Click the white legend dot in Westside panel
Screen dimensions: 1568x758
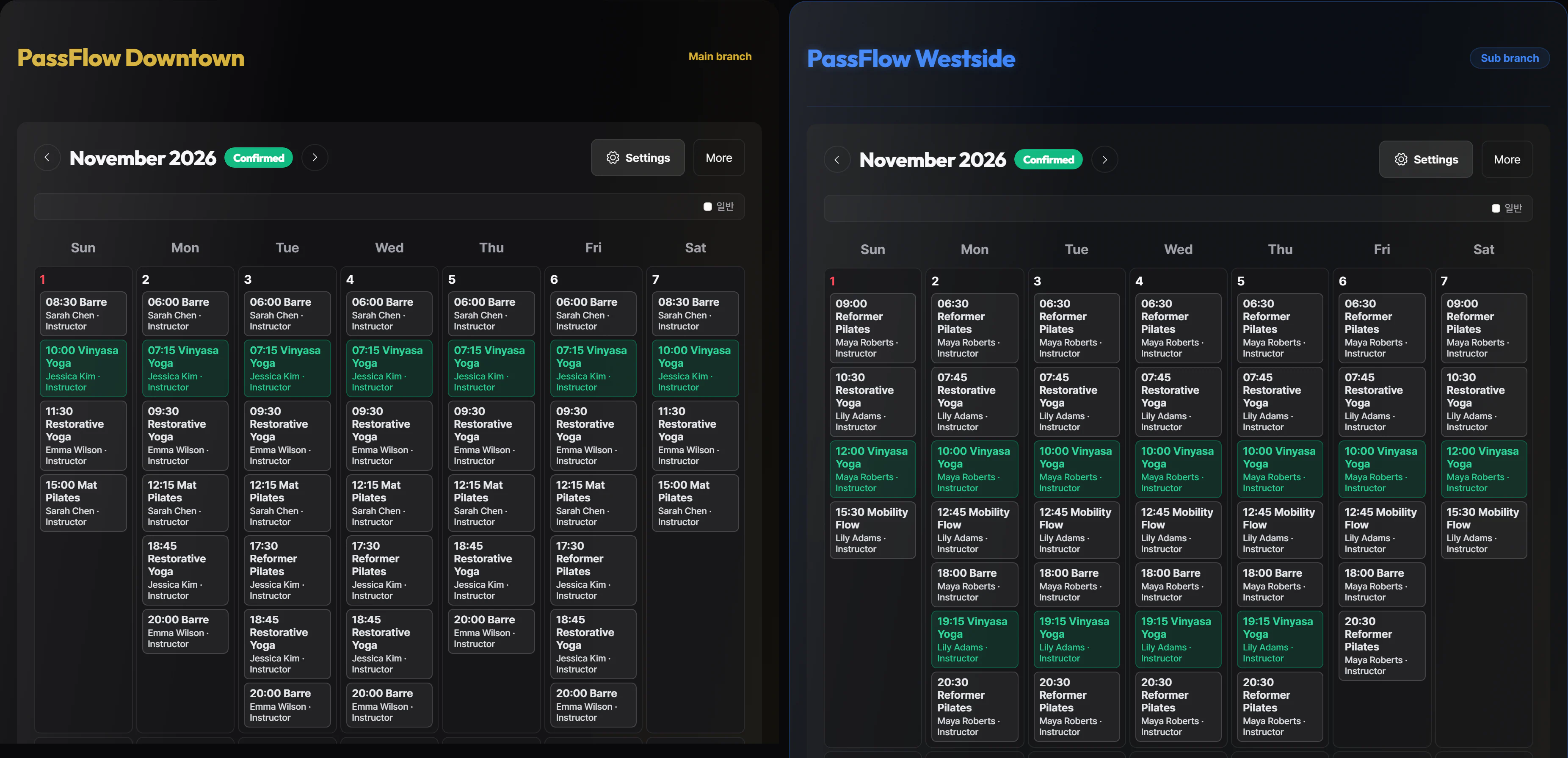[x=1496, y=208]
